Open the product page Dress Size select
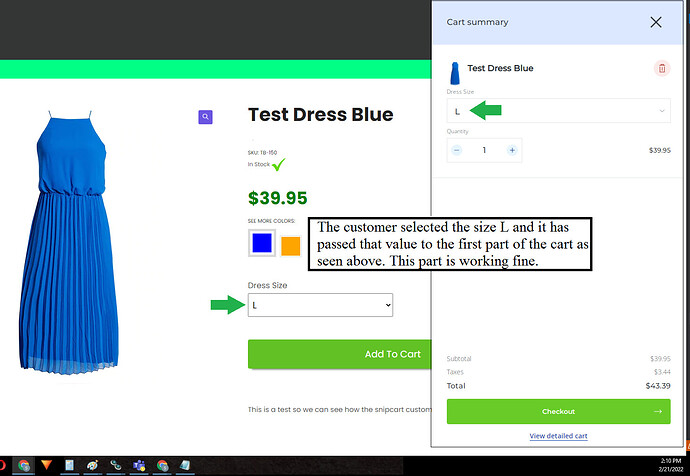The image size is (690, 476). (320, 305)
